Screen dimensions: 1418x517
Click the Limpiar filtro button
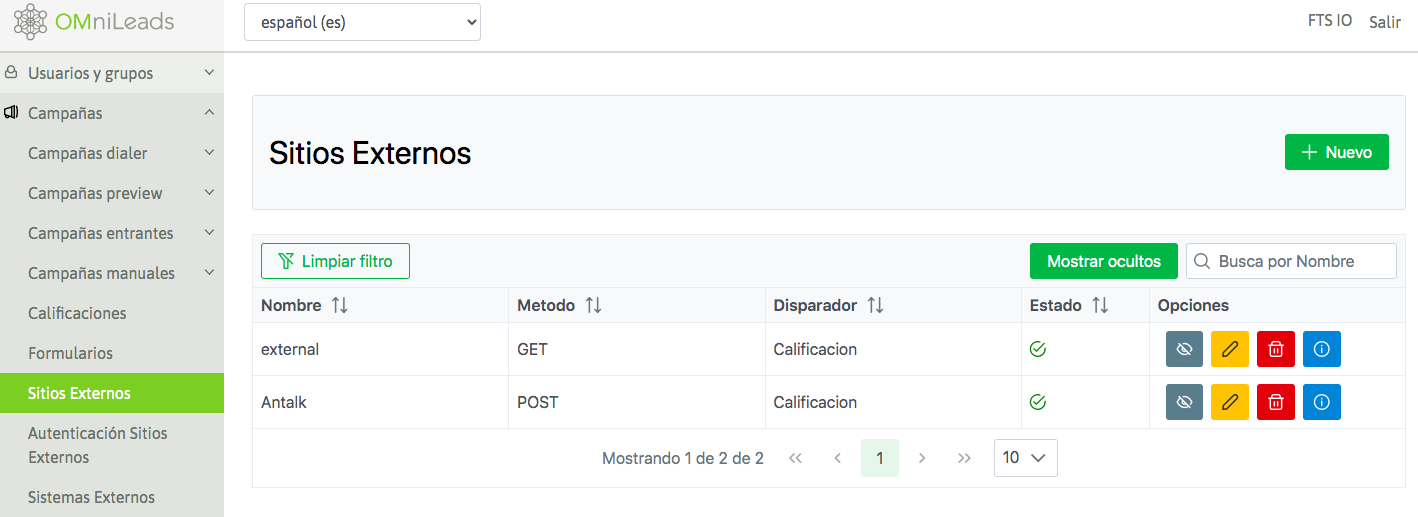tap(335, 261)
